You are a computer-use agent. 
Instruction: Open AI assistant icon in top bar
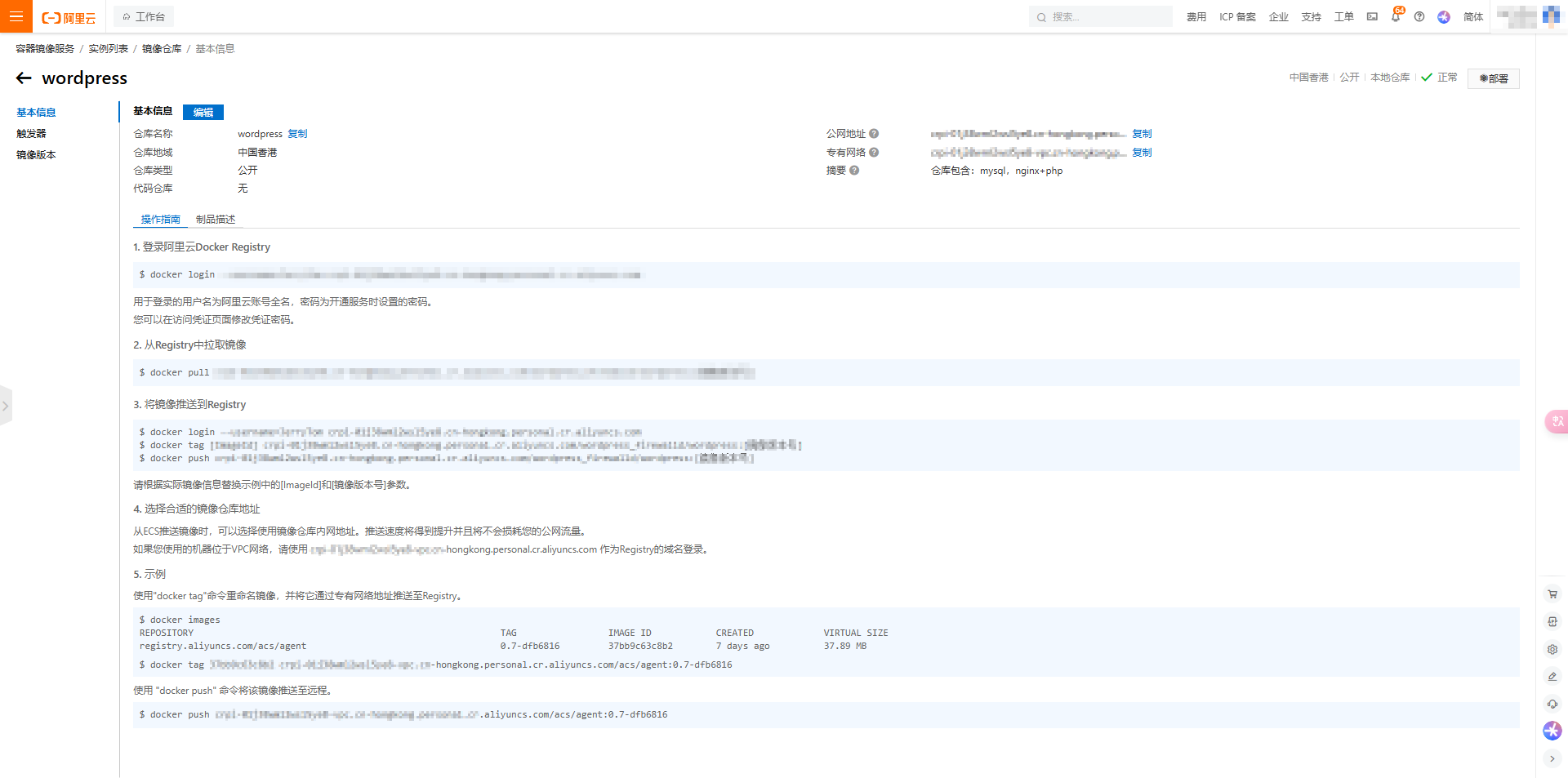click(x=1444, y=17)
